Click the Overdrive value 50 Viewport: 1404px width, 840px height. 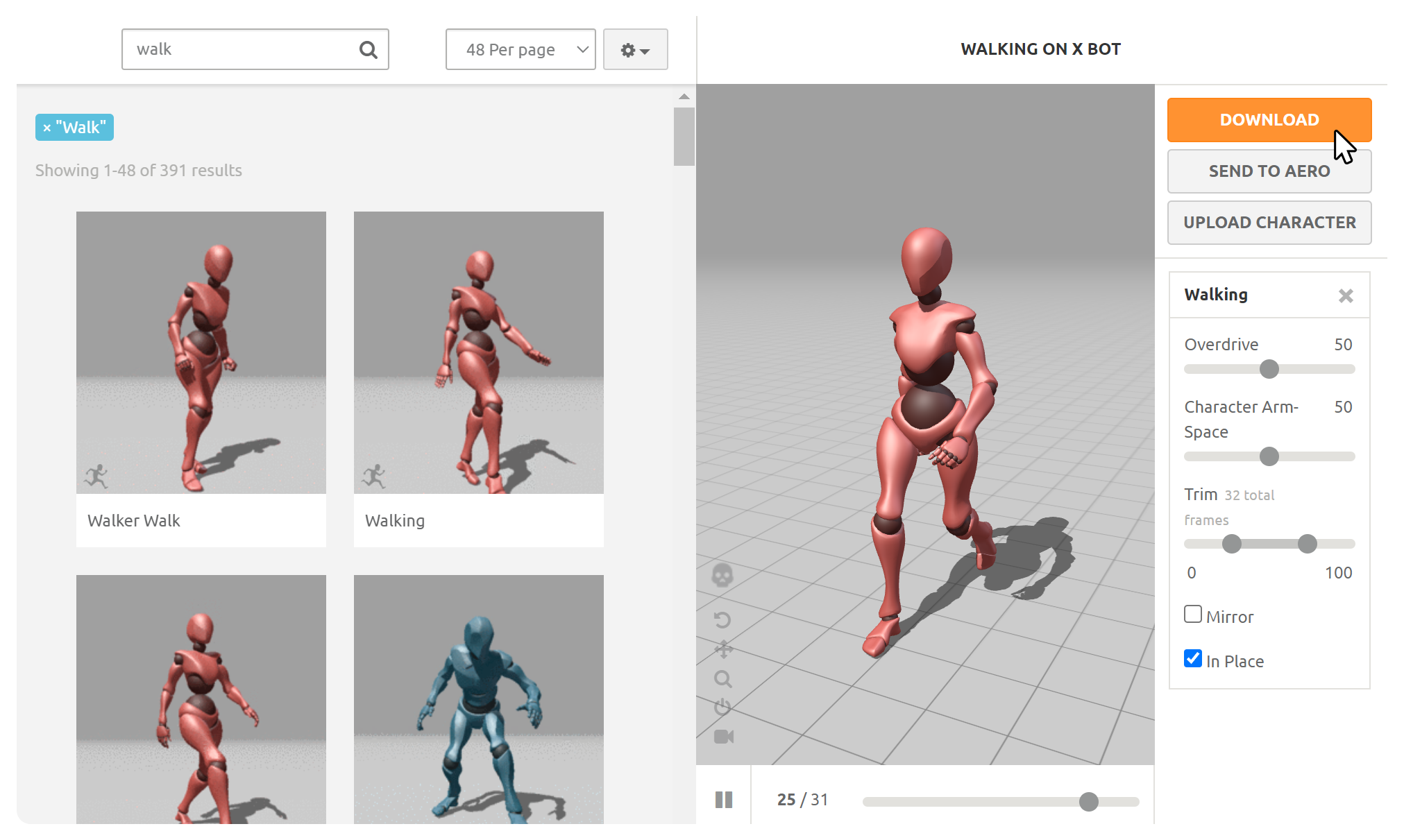point(1343,345)
